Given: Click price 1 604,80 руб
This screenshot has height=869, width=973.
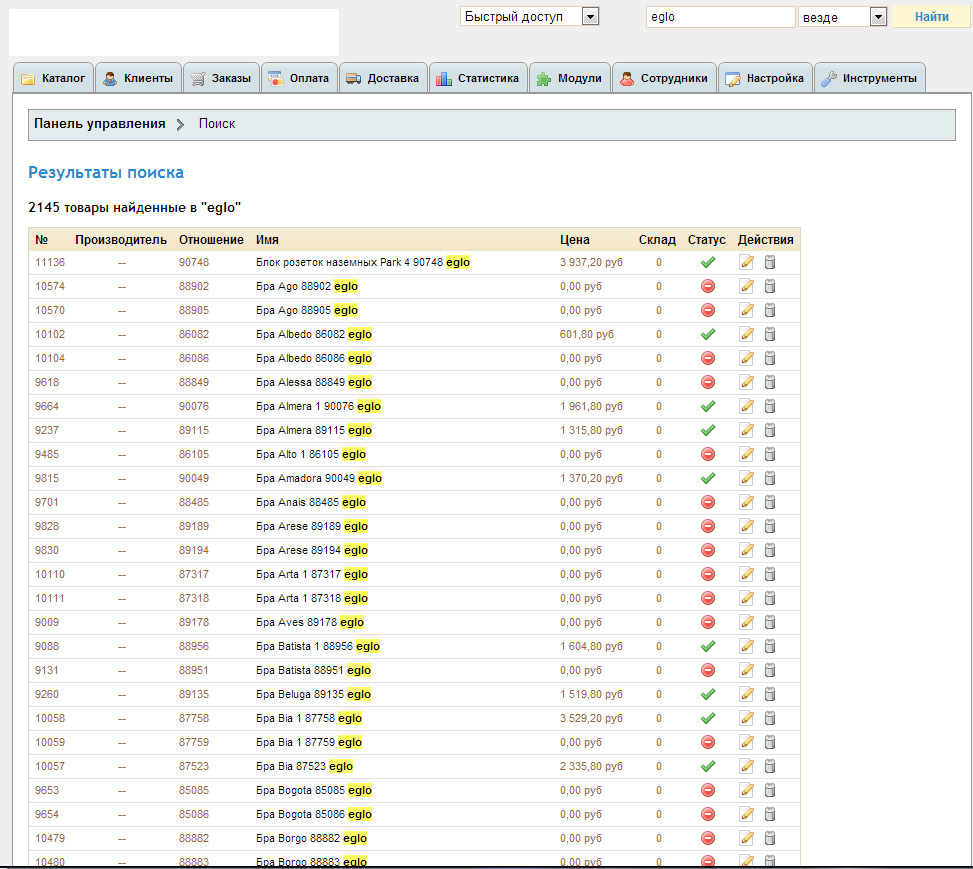Looking at the screenshot, I should pyautogui.click(x=591, y=647).
